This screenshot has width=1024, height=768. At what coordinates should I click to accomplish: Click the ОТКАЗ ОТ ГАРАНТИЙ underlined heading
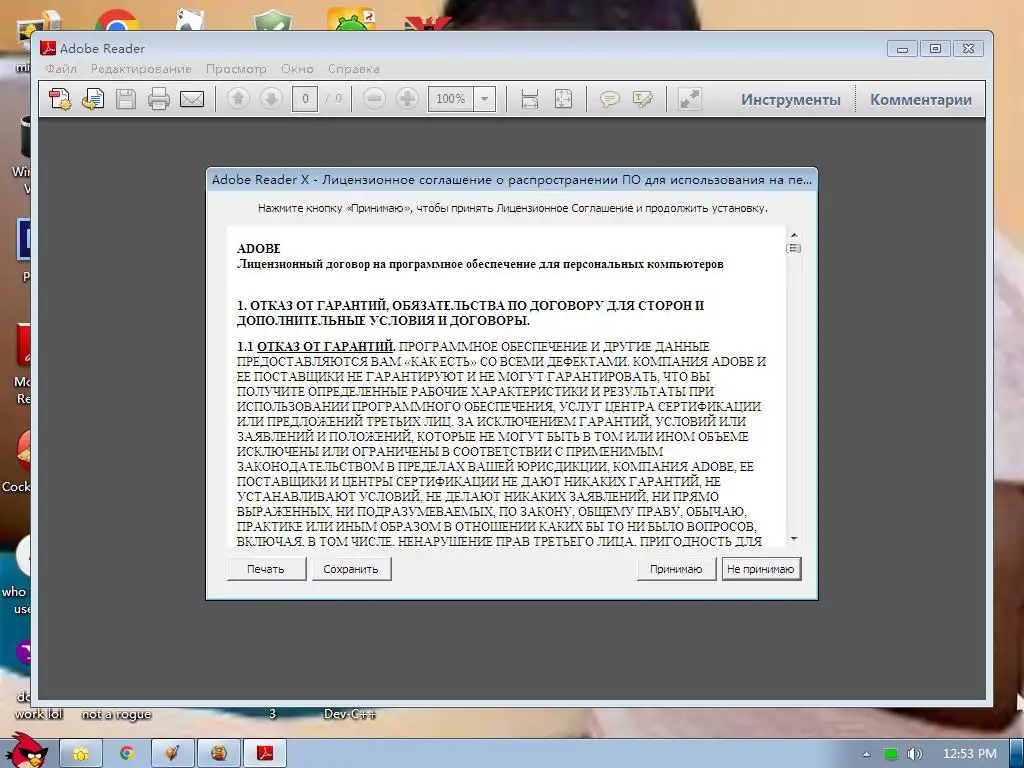click(x=326, y=347)
